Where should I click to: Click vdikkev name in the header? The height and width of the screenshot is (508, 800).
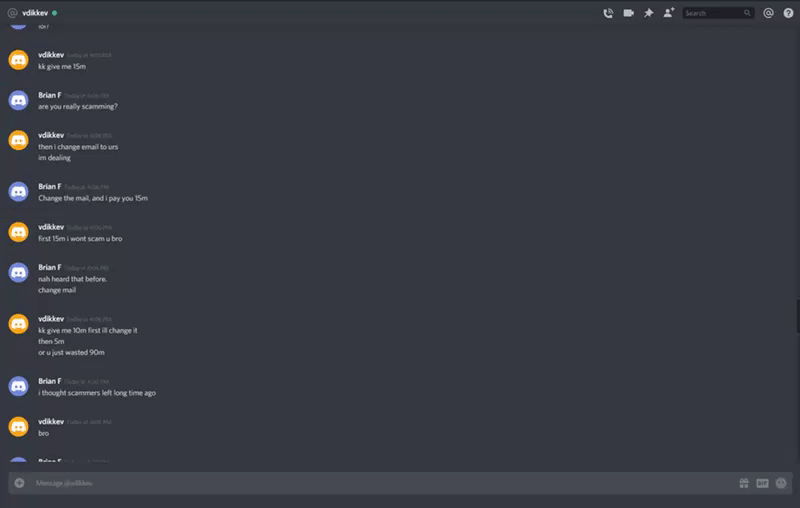tap(35, 13)
